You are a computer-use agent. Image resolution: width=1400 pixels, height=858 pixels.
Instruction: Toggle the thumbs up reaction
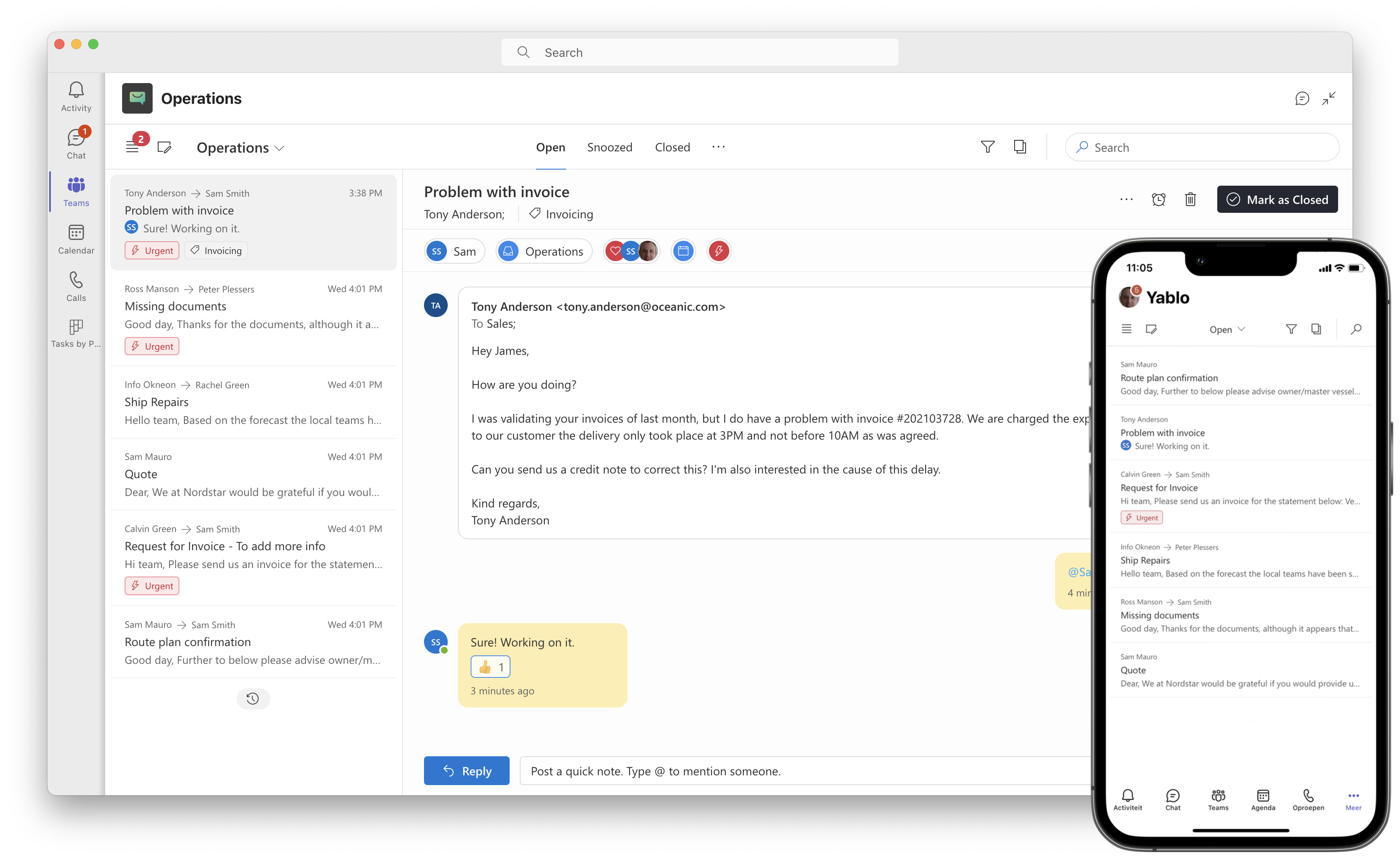pos(491,667)
